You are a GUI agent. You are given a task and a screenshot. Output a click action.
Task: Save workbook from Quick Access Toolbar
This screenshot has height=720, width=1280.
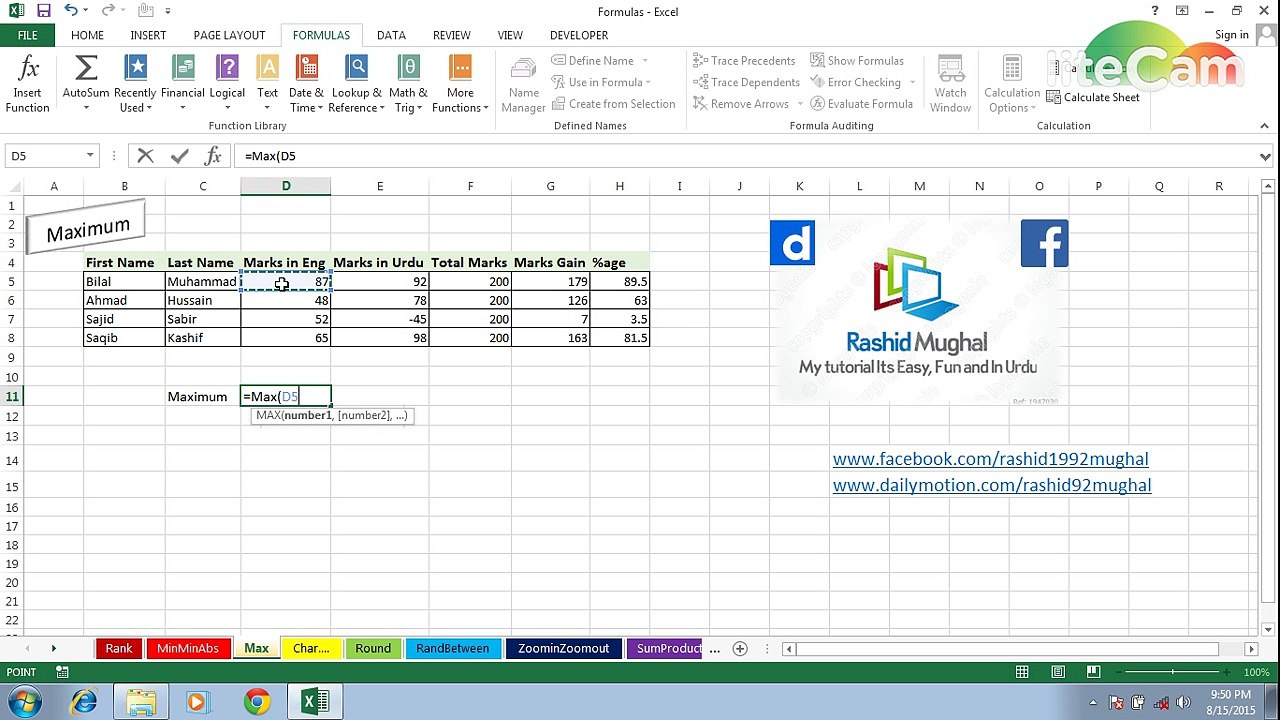(x=43, y=11)
